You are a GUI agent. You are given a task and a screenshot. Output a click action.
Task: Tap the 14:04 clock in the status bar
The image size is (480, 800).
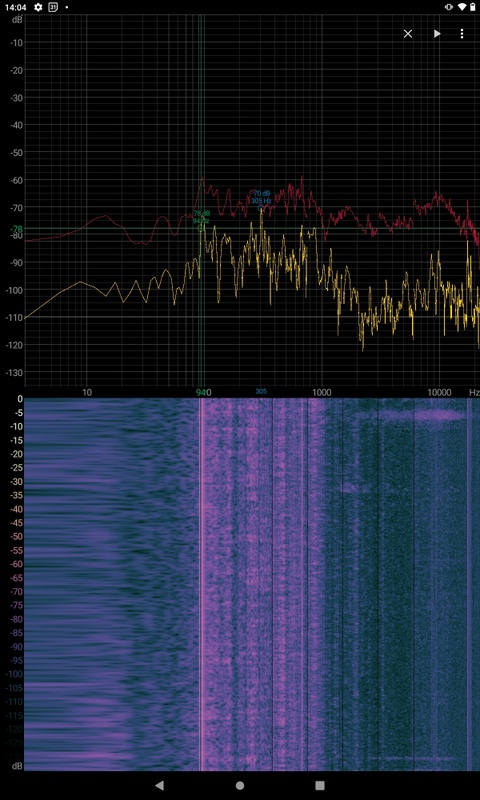coord(15,7)
